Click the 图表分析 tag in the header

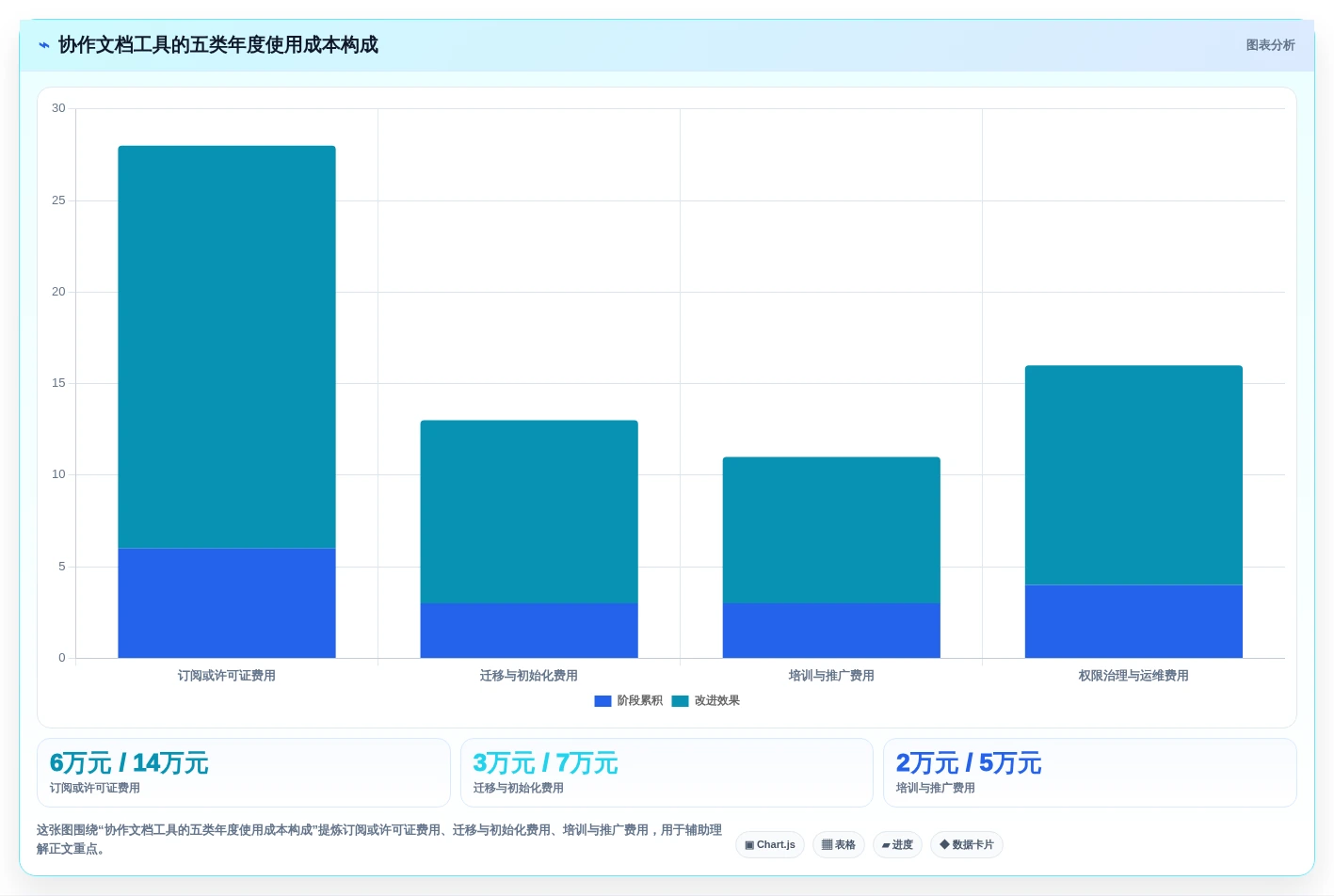coord(1270,45)
